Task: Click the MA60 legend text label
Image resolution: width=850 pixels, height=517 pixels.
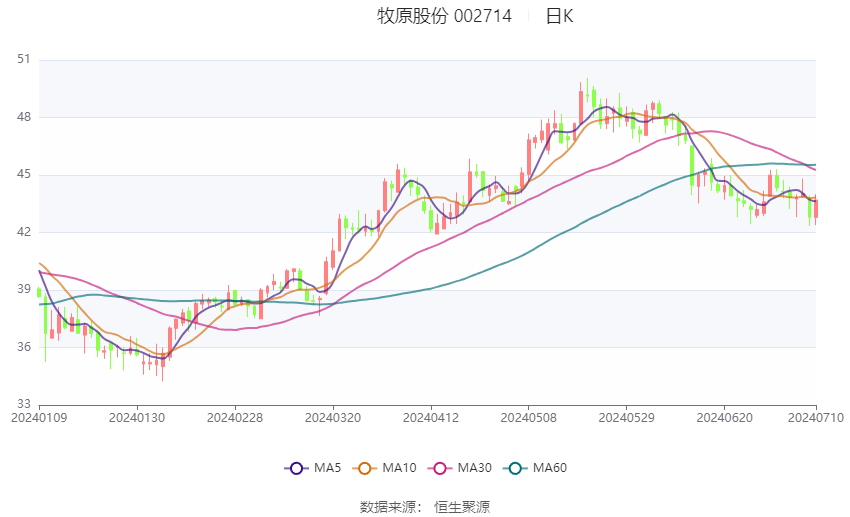Action: pyautogui.click(x=549, y=468)
